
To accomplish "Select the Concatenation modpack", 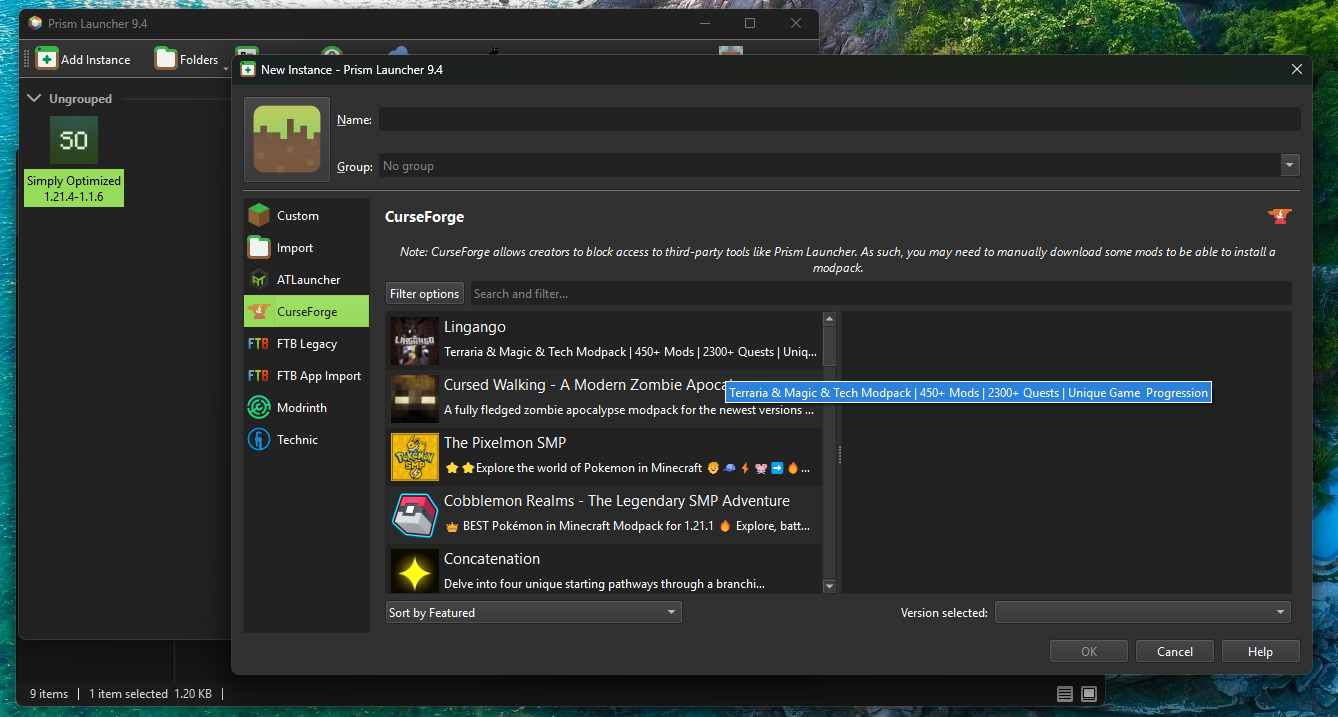I will point(604,569).
